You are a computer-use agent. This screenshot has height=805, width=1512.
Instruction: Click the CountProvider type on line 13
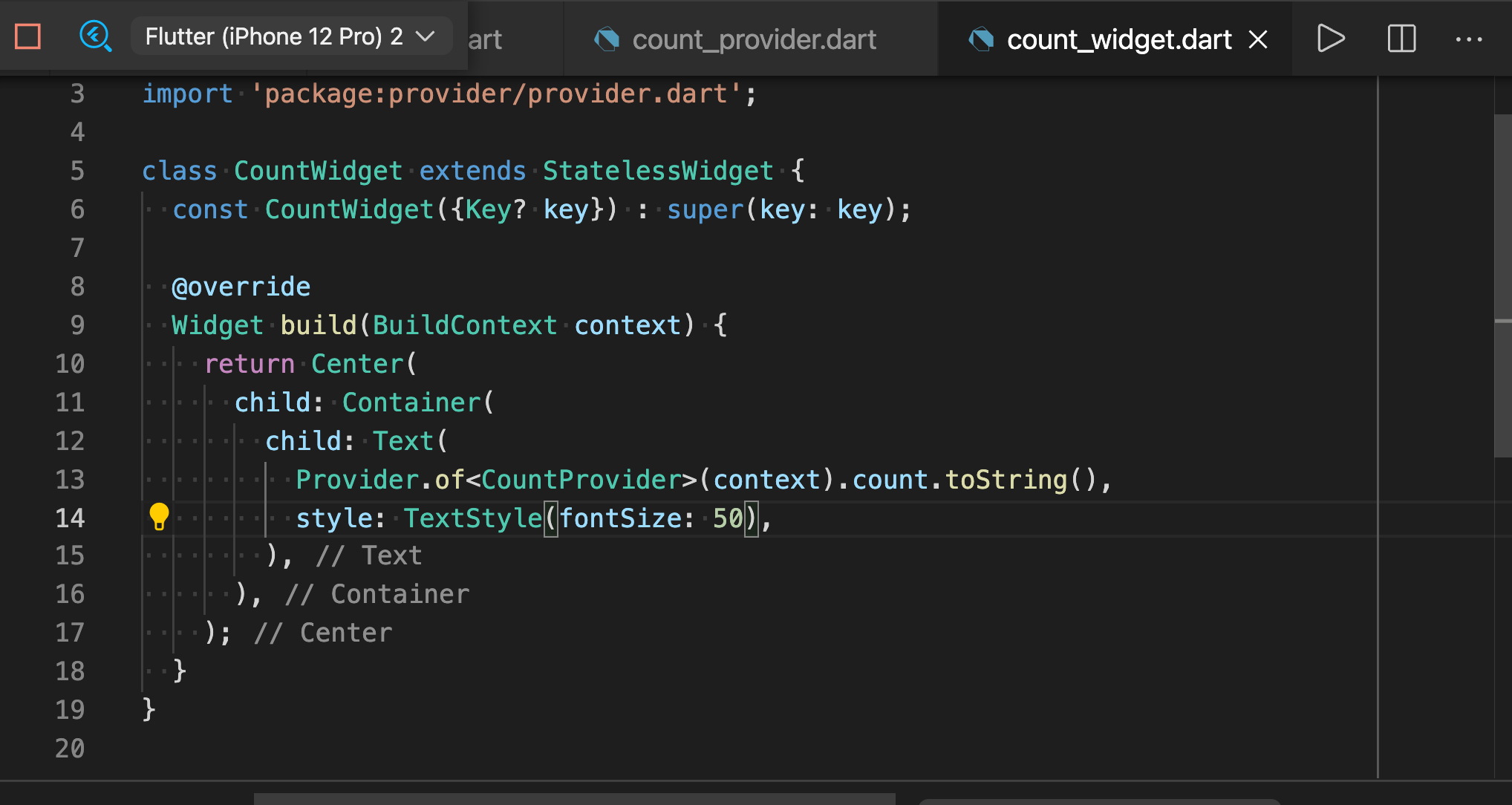[x=581, y=480]
